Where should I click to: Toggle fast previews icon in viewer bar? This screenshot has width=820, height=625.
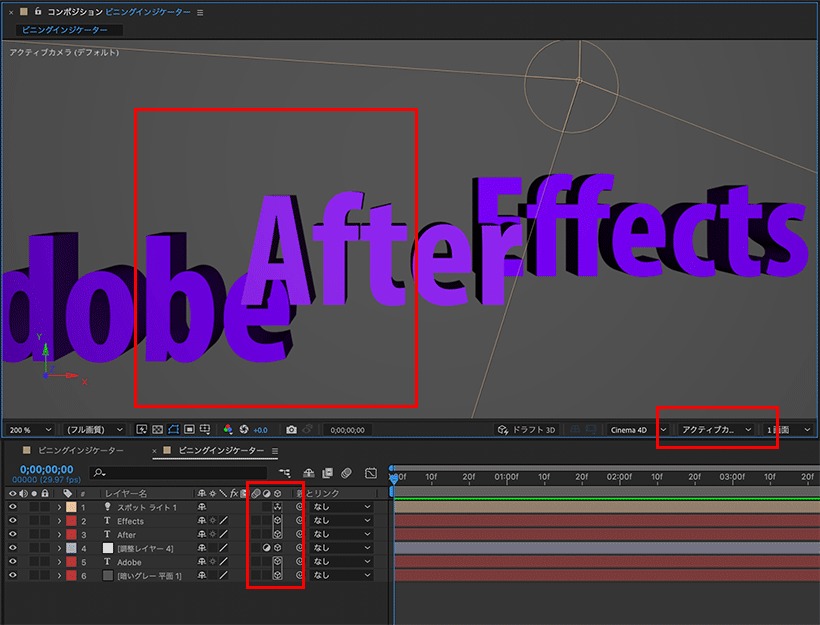point(141,429)
